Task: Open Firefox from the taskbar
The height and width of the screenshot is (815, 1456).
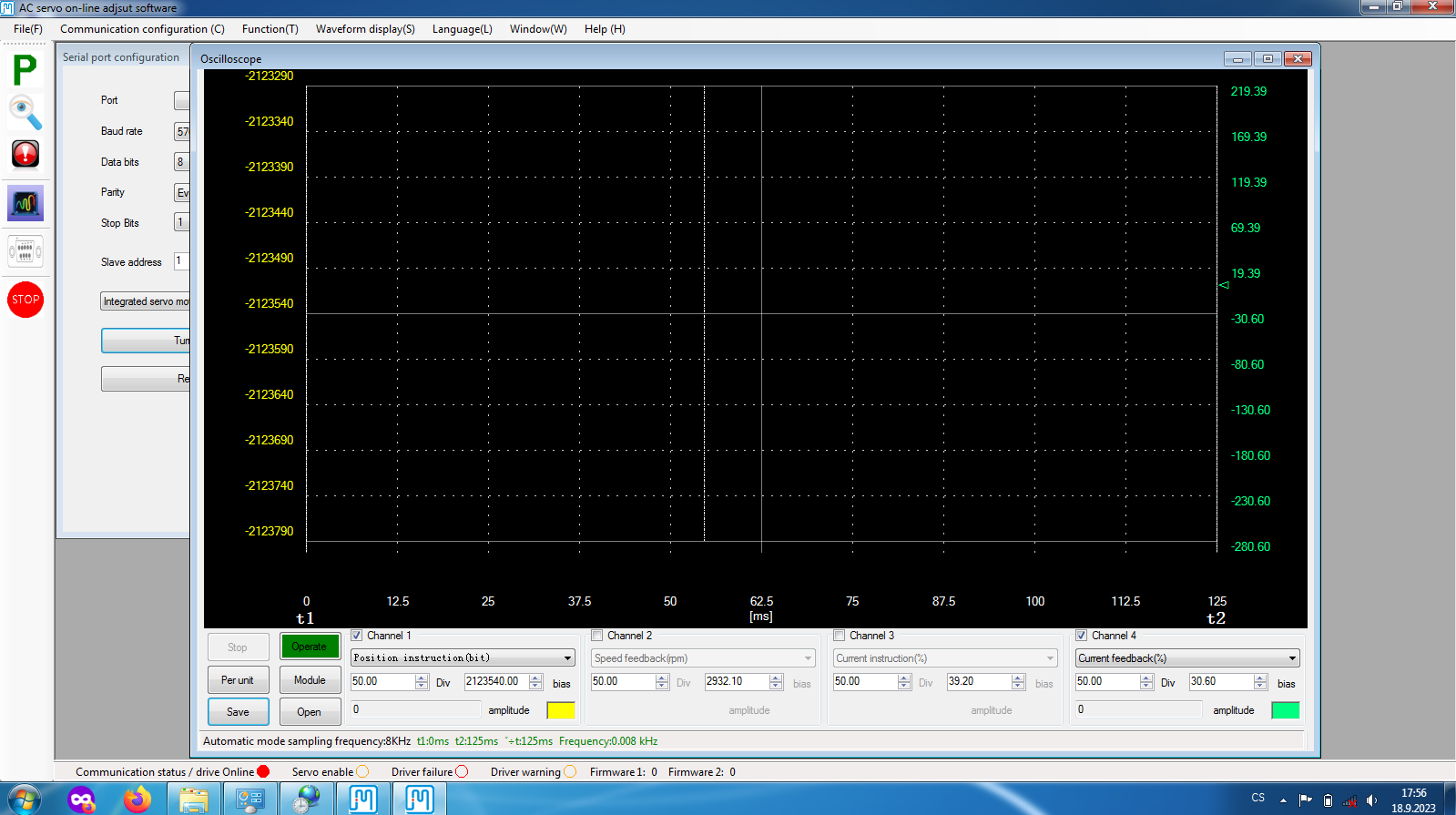Action: click(137, 800)
